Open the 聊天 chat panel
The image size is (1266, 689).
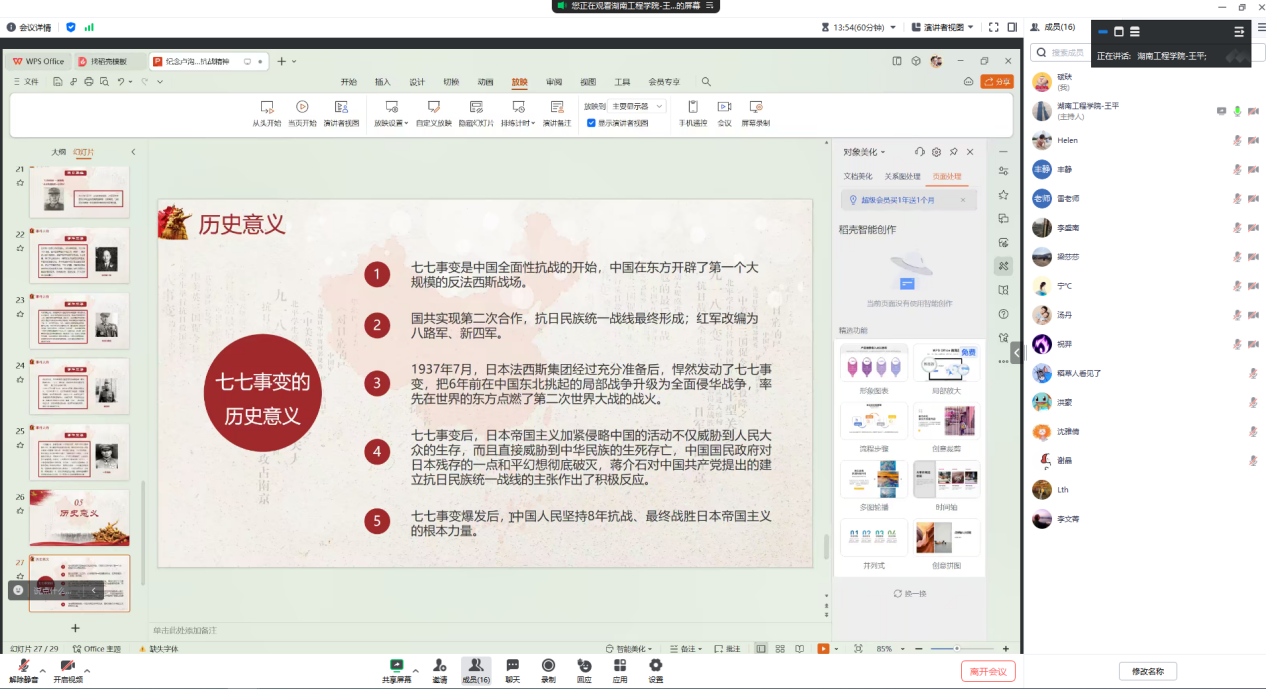(512, 665)
